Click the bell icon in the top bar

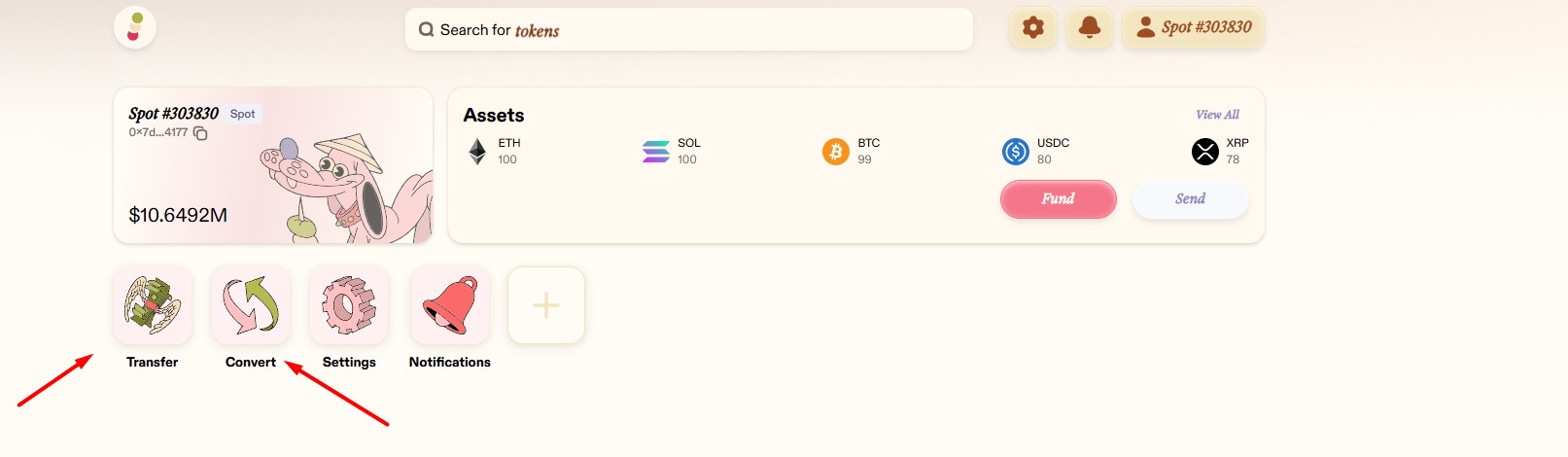point(1090,28)
